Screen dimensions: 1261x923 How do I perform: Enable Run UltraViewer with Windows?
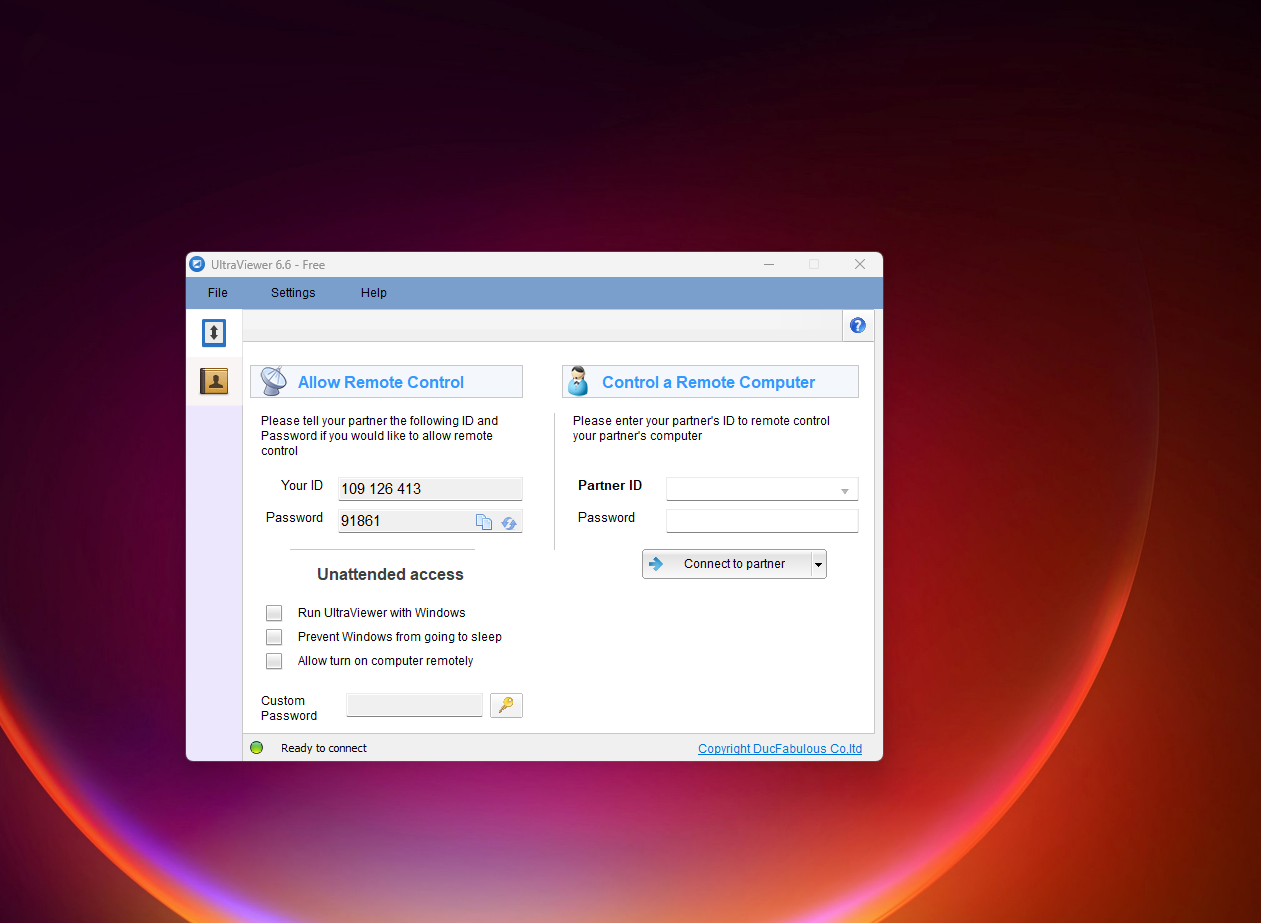point(274,613)
